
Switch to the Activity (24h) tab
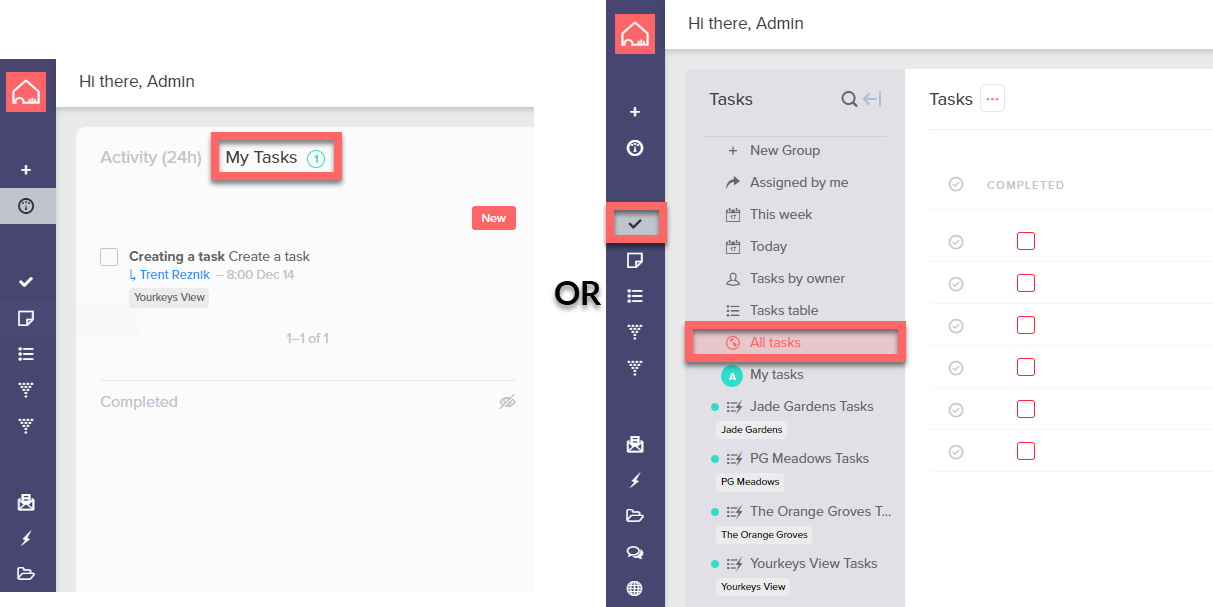(x=151, y=157)
